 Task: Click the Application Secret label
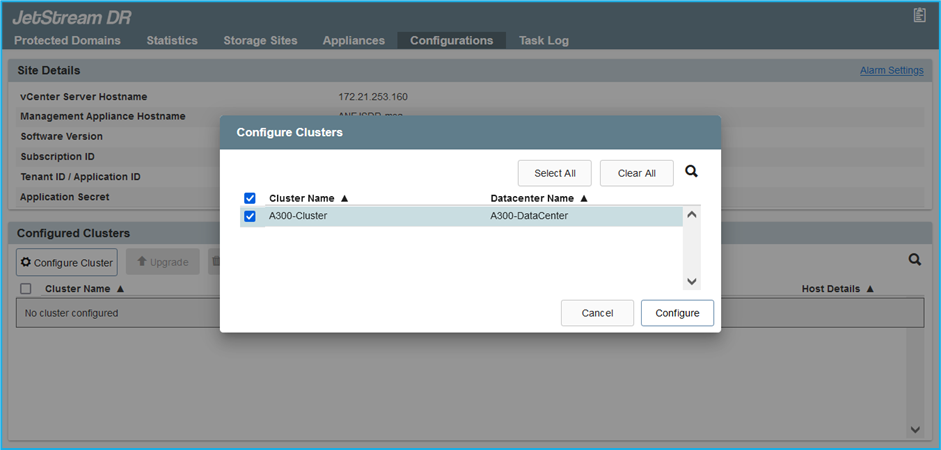[65, 197]
